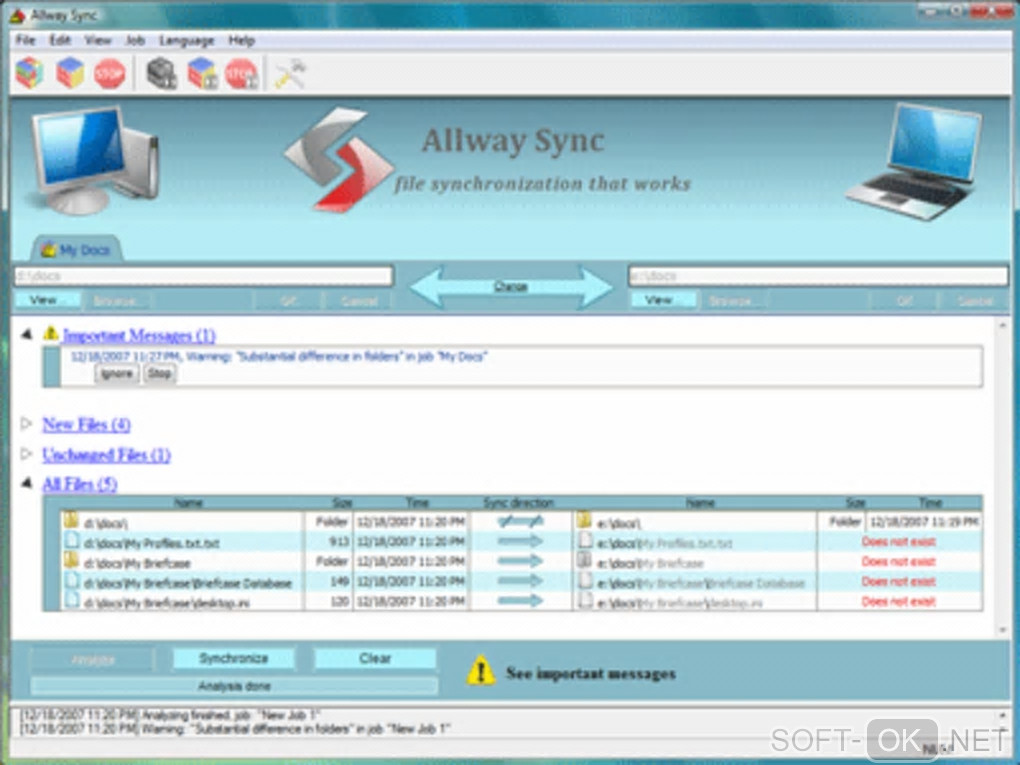
Task: Open the File menu
Action: tap(25, 40)
